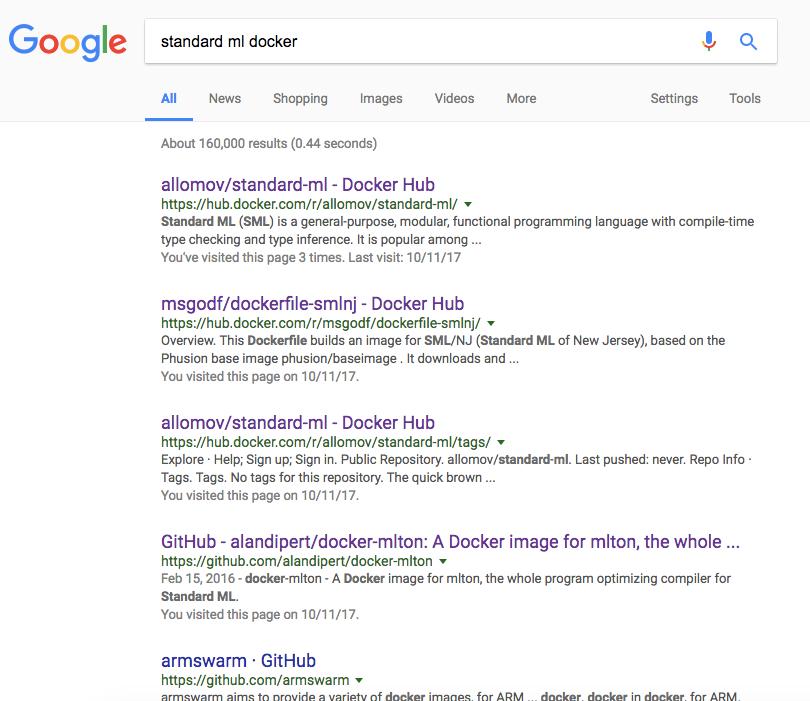The height and width of the screenshot is (701, 810).
Task: Click URL text https://hub.docker.com/r/msgodf/dockerfile-smlnj/
Action: (320, 323)
